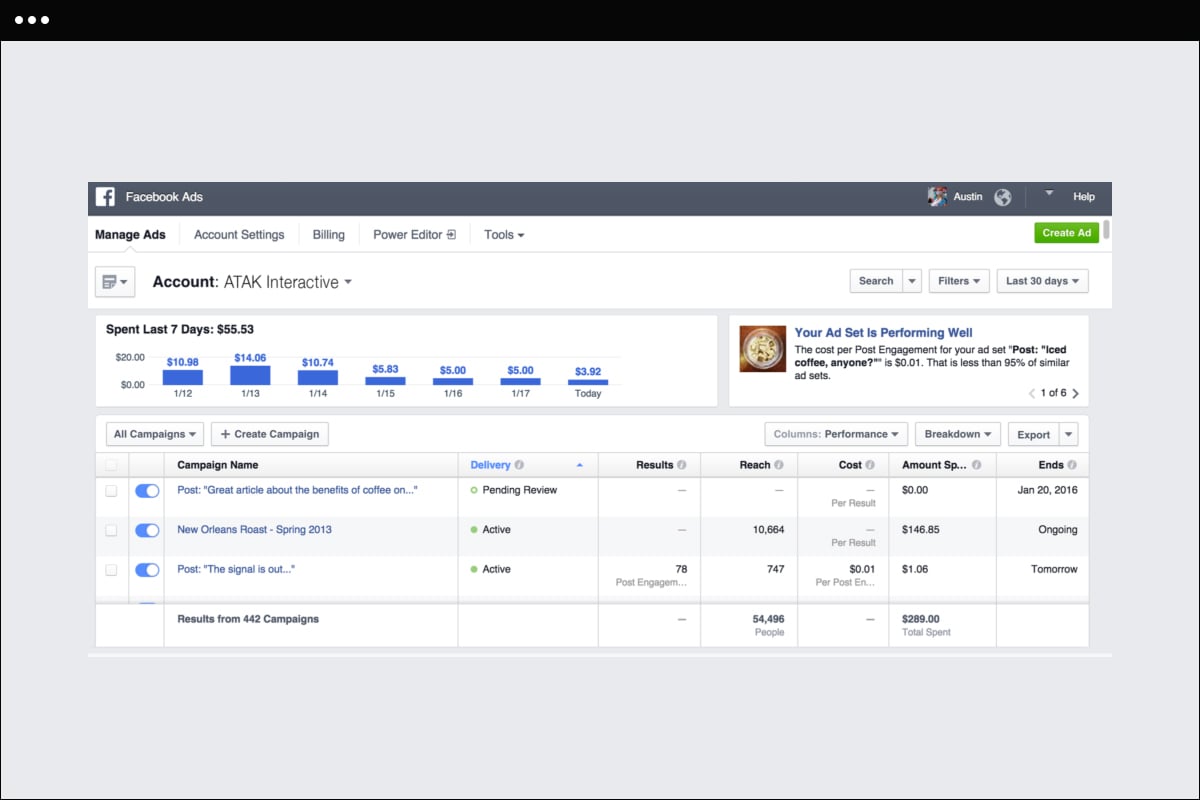Open the report view icon button

click(x=114, y=282)
